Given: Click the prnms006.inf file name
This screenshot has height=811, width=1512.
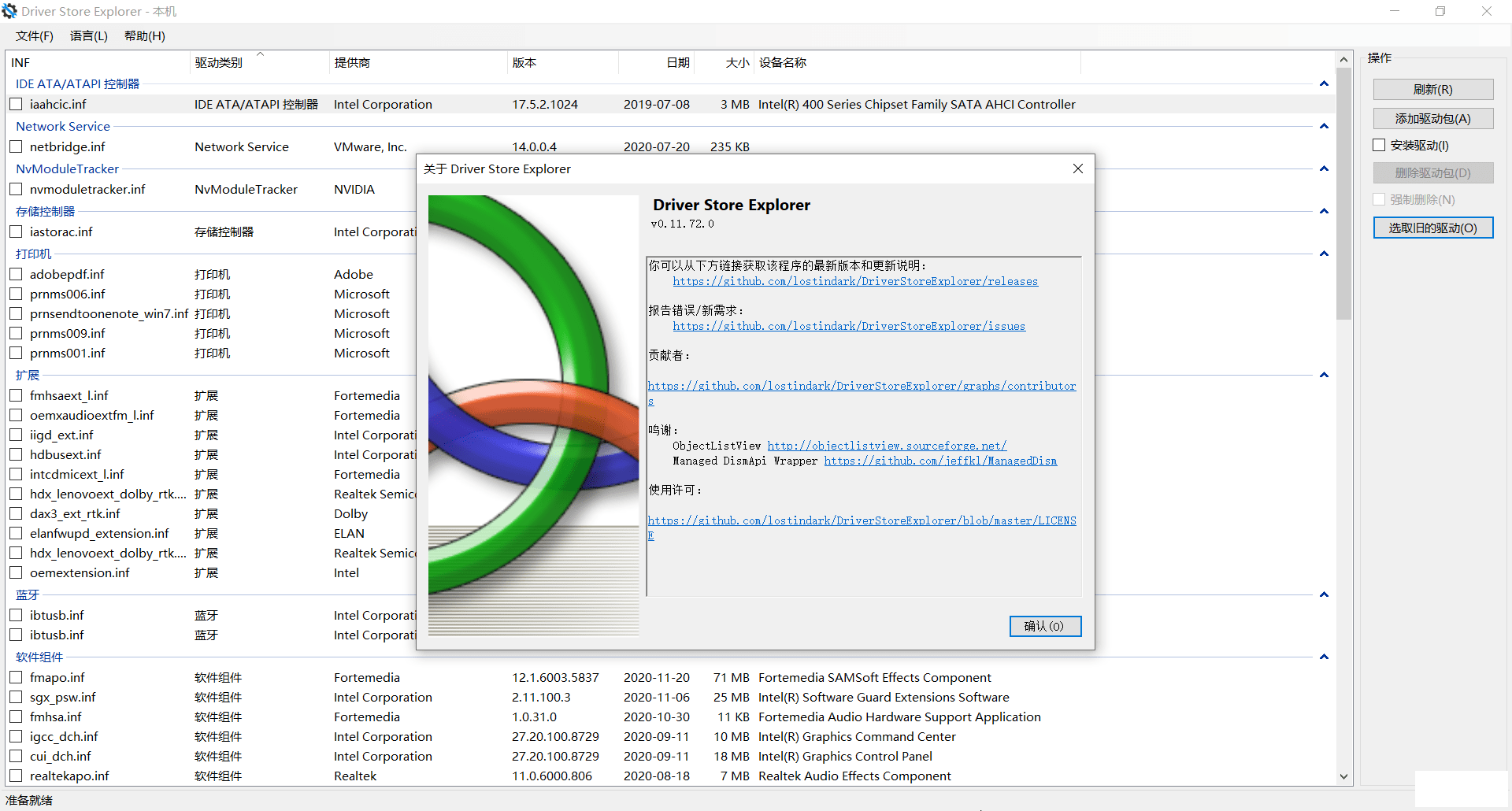Looking at the screenshot, I should 68,294.
